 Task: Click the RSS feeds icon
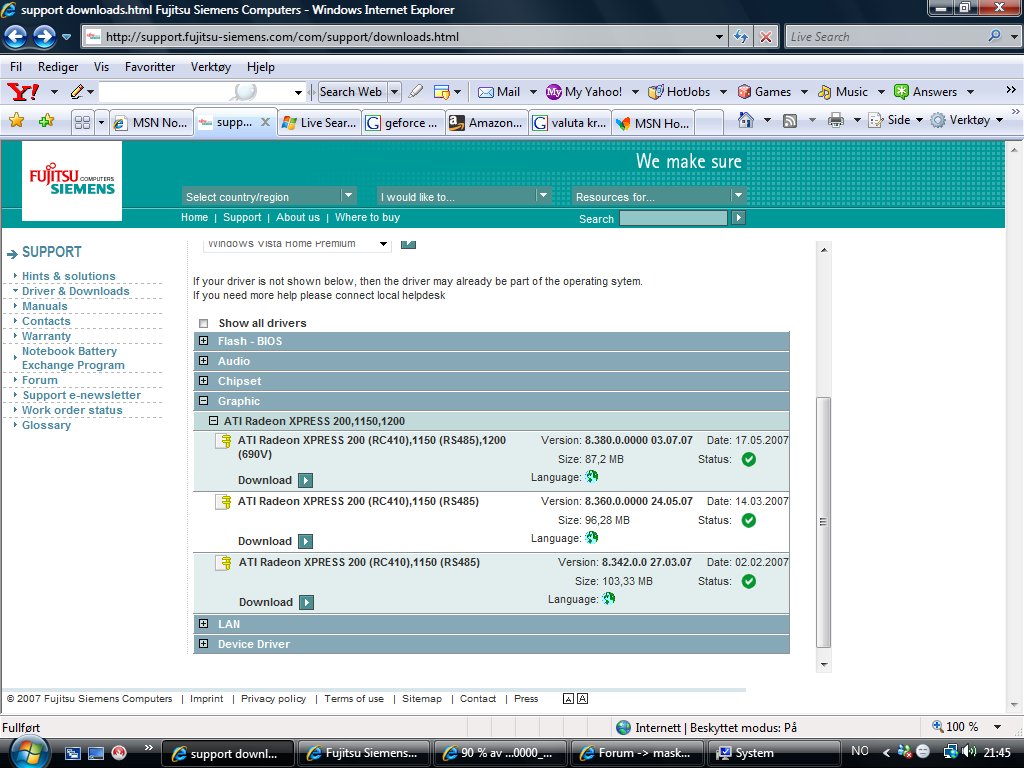coord(790,121)
